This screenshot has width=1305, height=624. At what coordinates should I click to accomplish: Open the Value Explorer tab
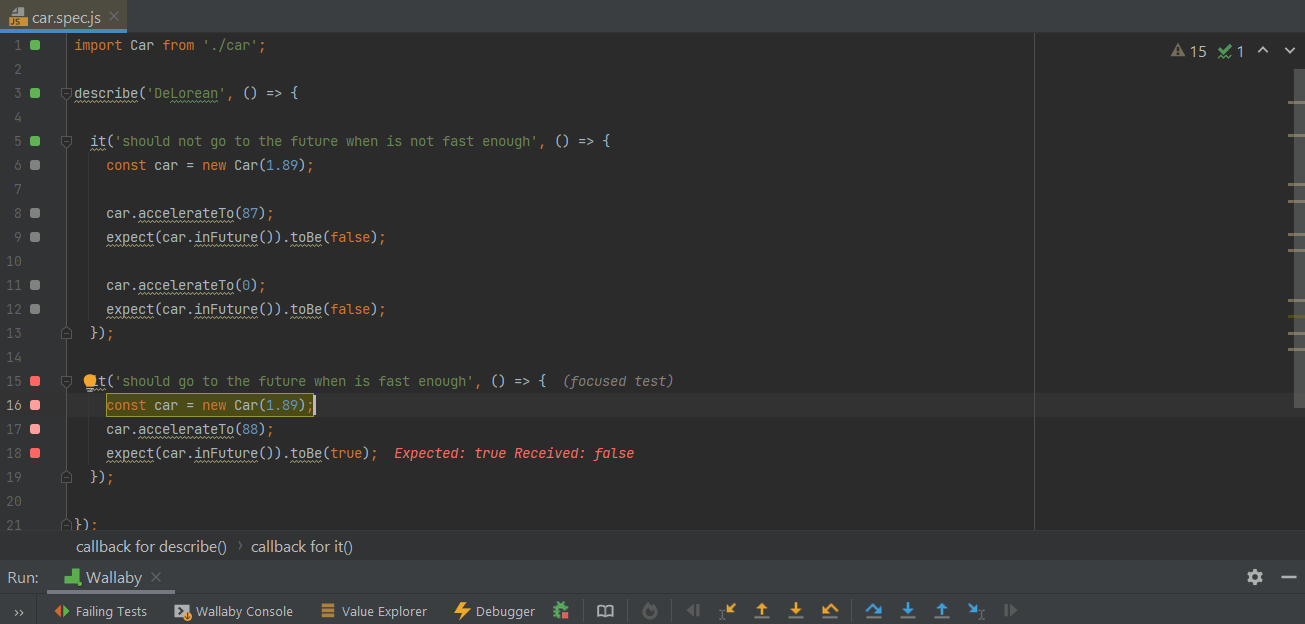[x=373, y=611]
